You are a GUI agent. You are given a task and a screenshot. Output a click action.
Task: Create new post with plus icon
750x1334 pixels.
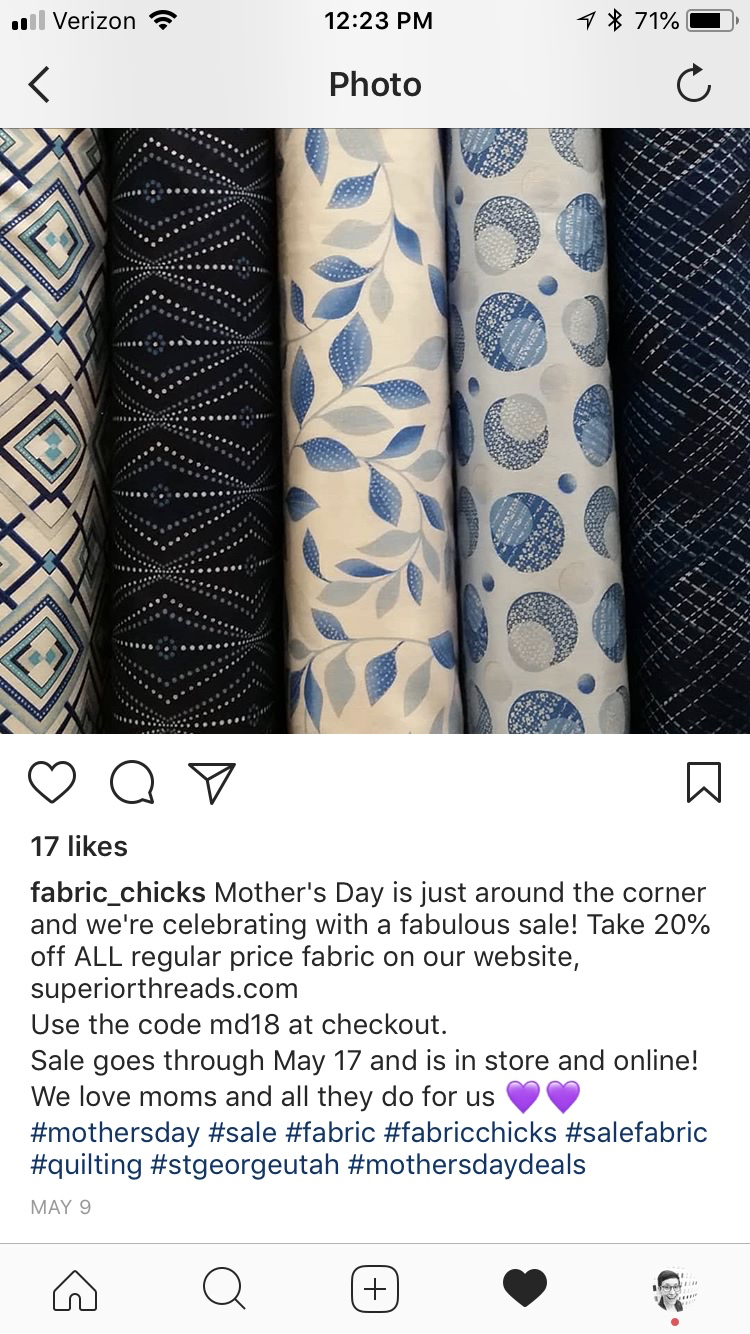coord(375,1289)
